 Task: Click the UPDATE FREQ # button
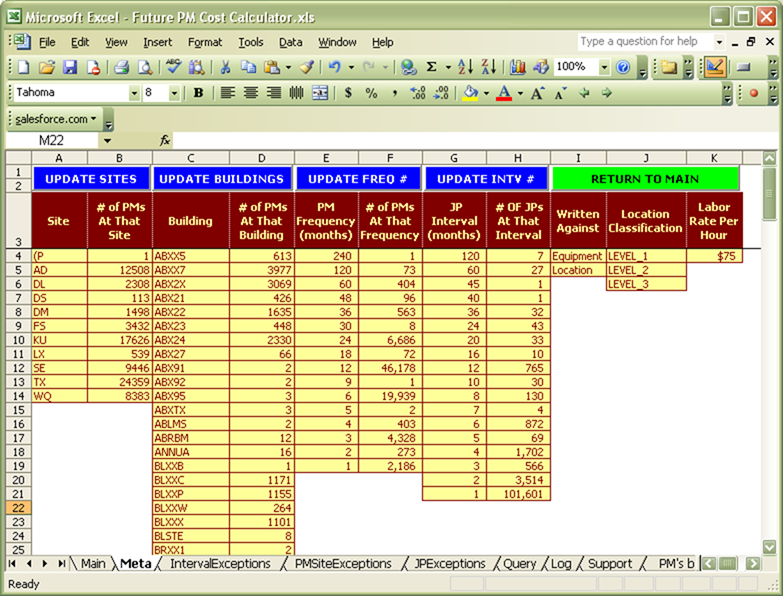pyautogui.click(x=358, y=179)
